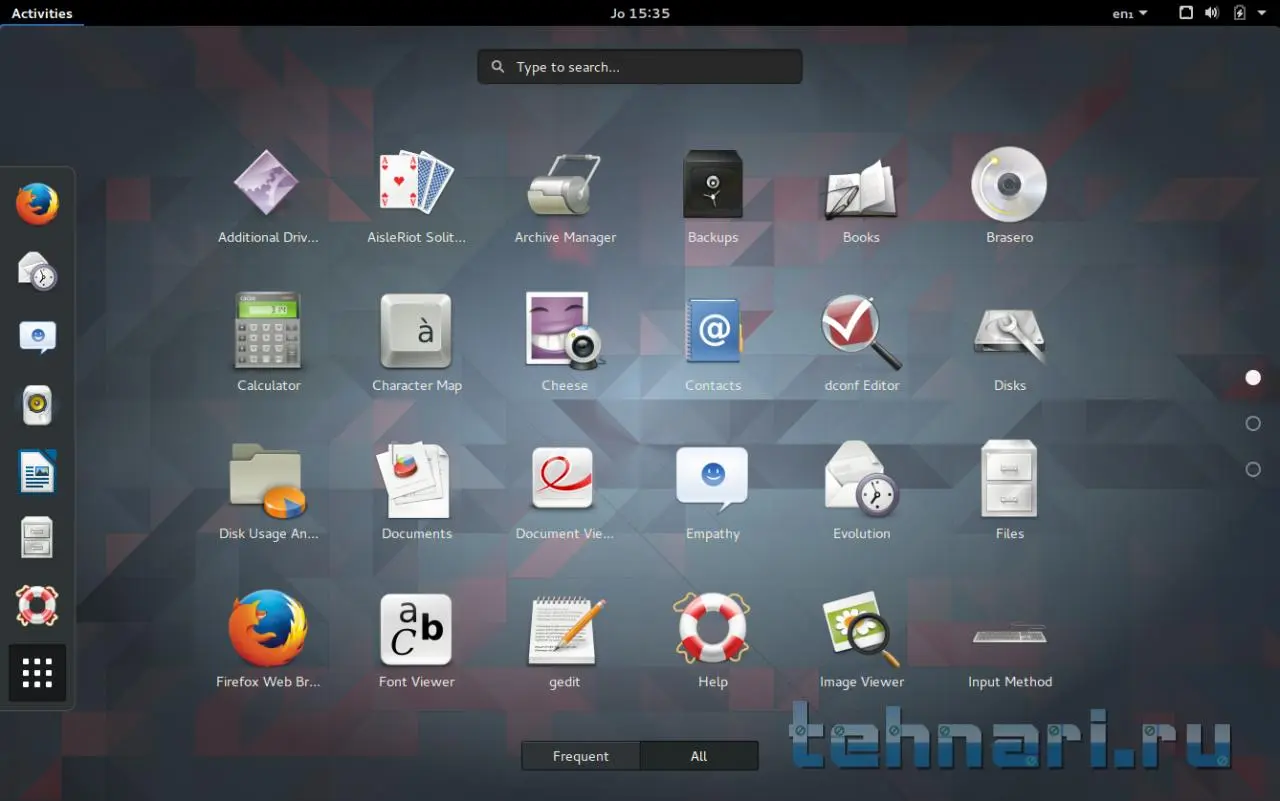Launch Empathy chat from the dock
1280x801 pixels.
[x=37, y=338]
